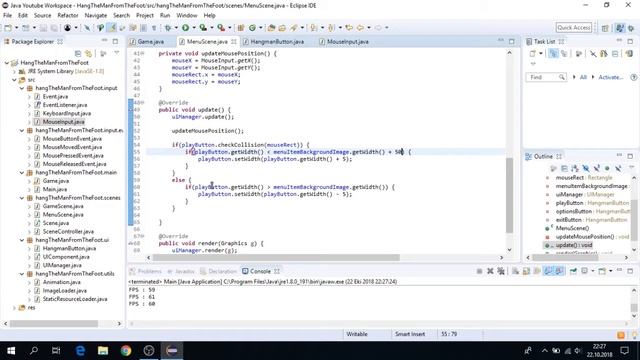The width and height of the screenshot is (640, 360).
Task: Switch to the Game.java editor tab
Action: click(x=151, y=42)
